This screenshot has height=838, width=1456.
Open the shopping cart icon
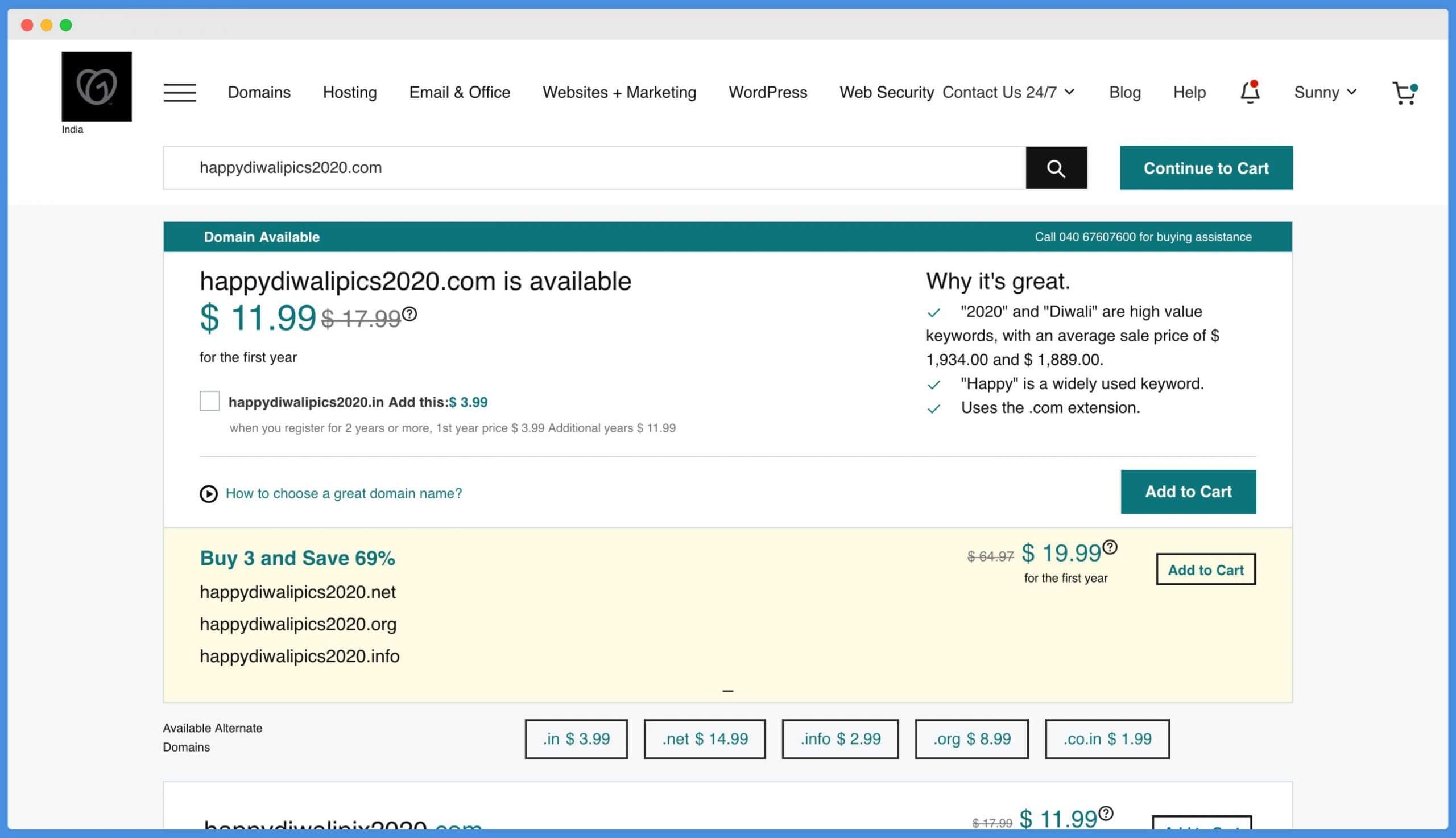1404,93
